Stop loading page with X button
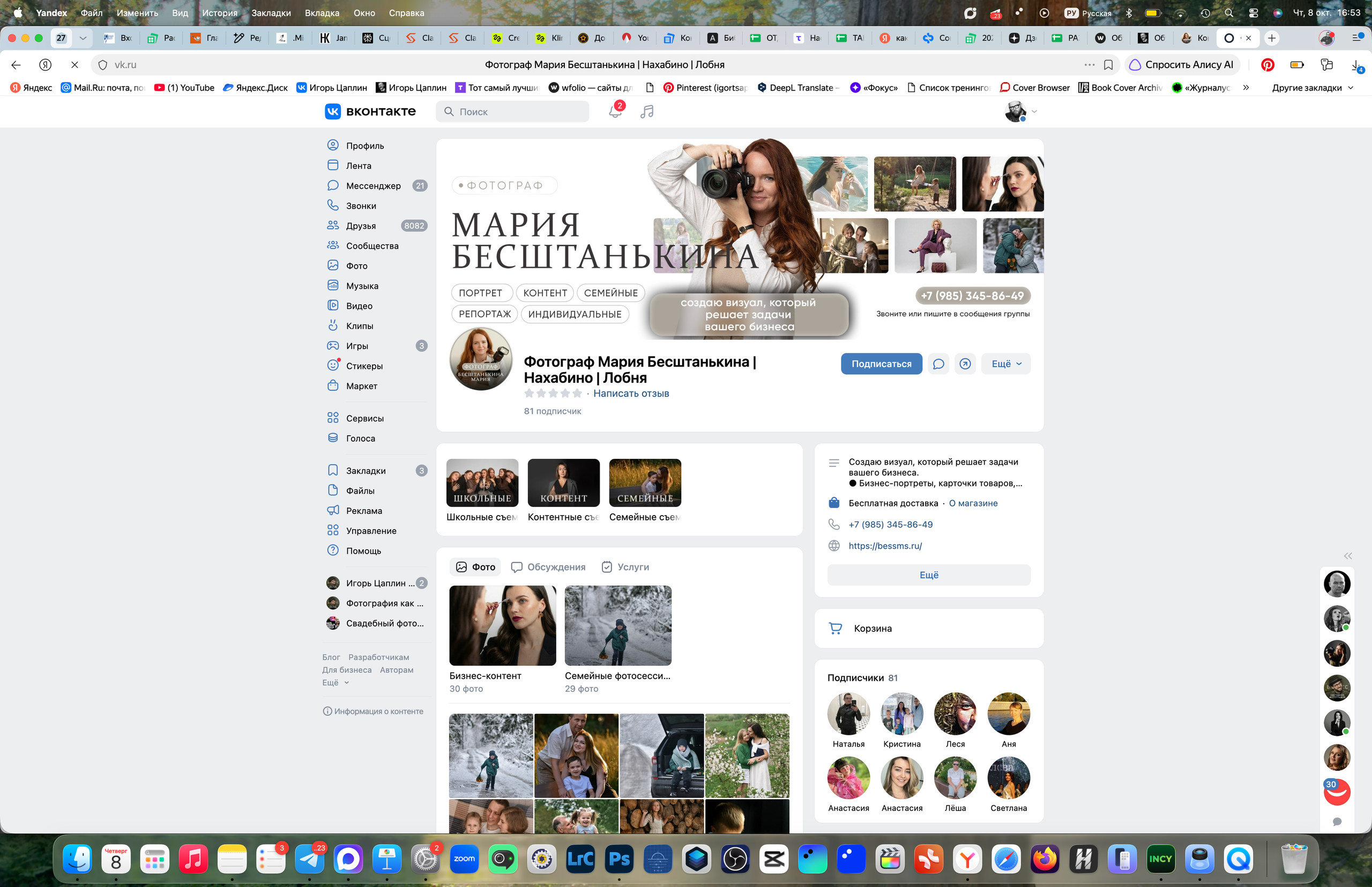 74,64
